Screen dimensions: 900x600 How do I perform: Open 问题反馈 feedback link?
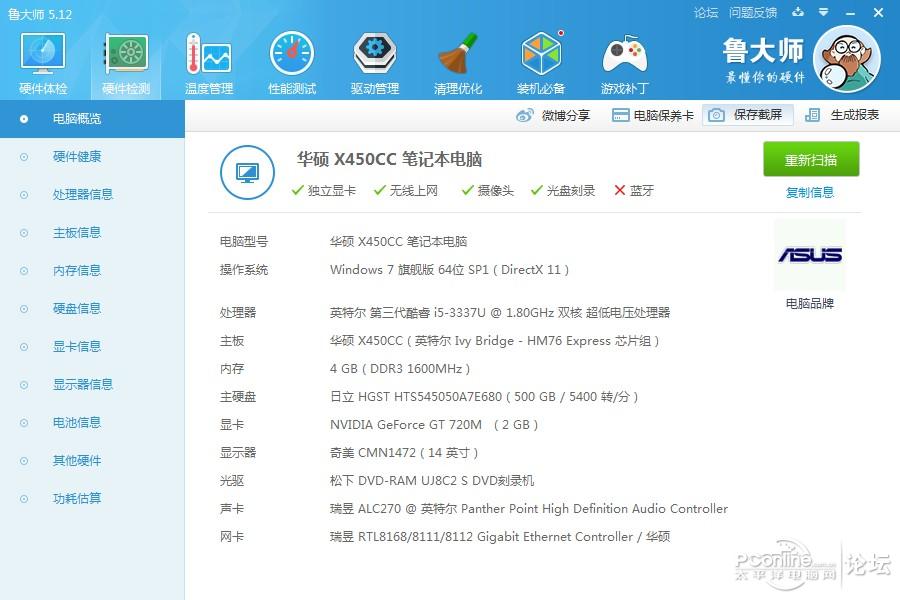753,13
